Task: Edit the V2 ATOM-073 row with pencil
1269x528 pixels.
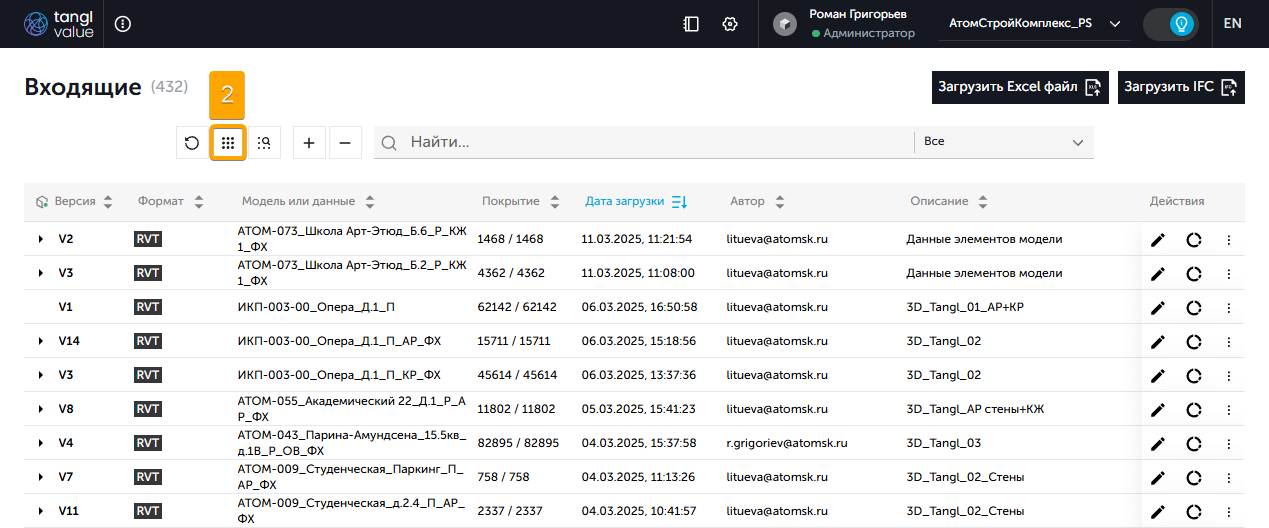Action: [x=1158, y=240]
